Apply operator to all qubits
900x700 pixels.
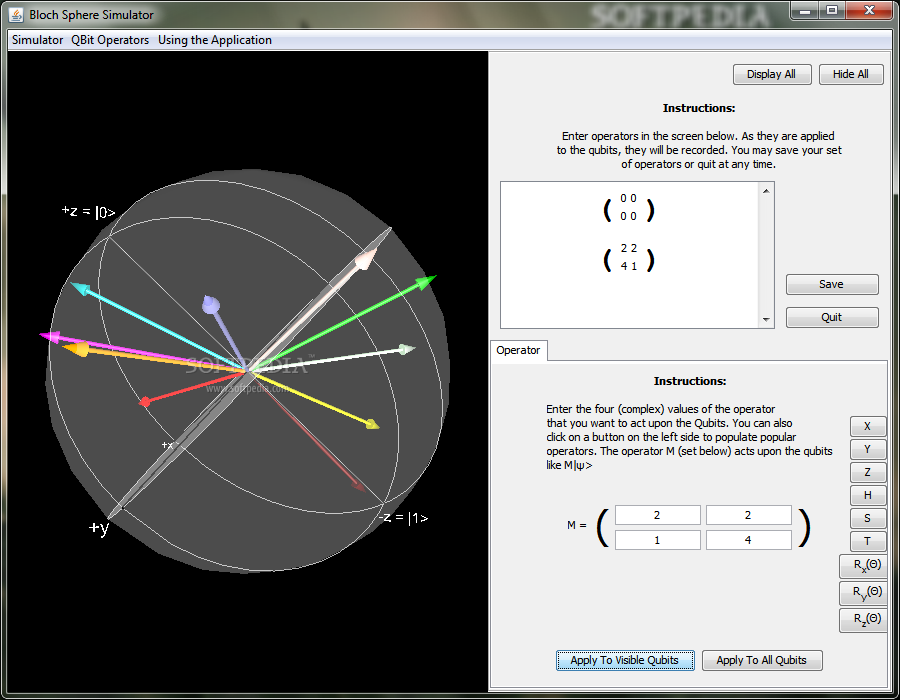pyautogui.click(x=762, y=660)
